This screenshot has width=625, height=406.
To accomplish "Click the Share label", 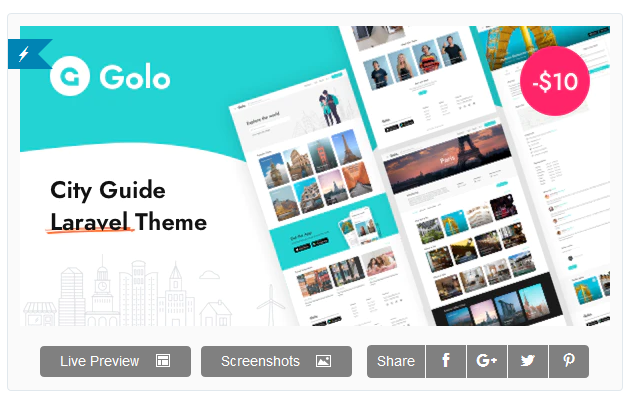I will [x=396, y=361].
